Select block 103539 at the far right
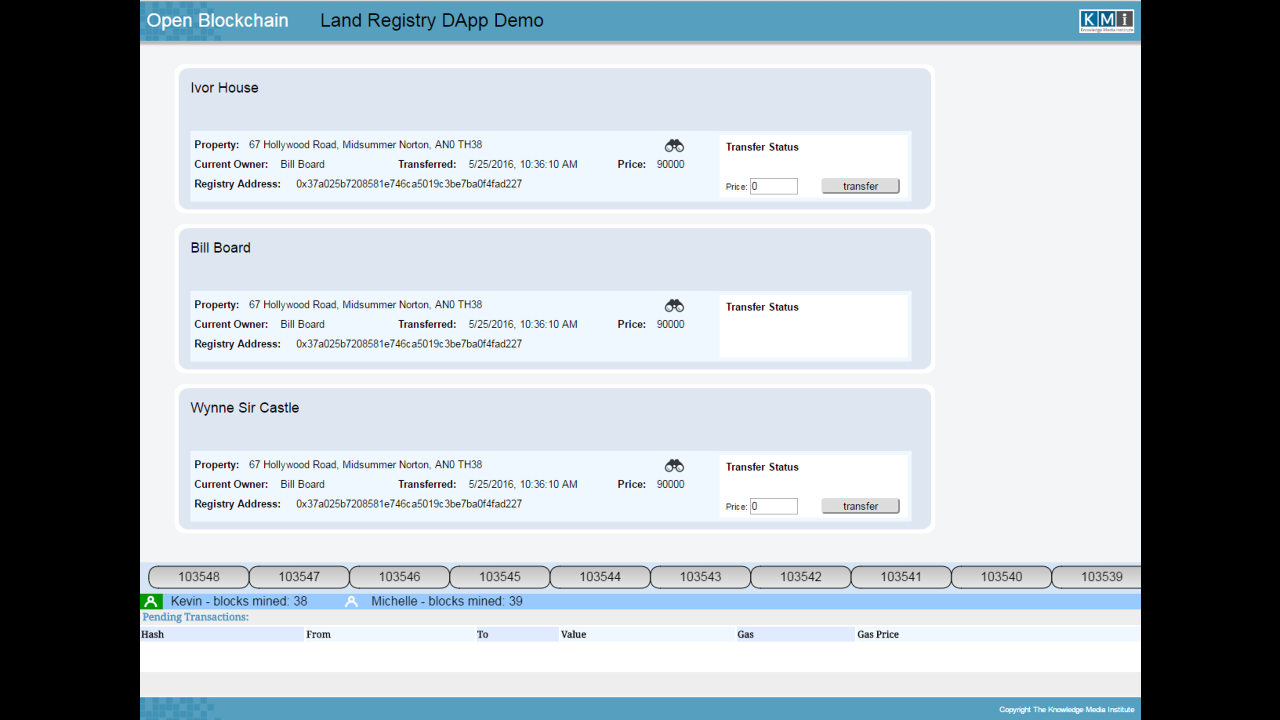This screenshot has width=1280, height=720. tap(1101, 576)
